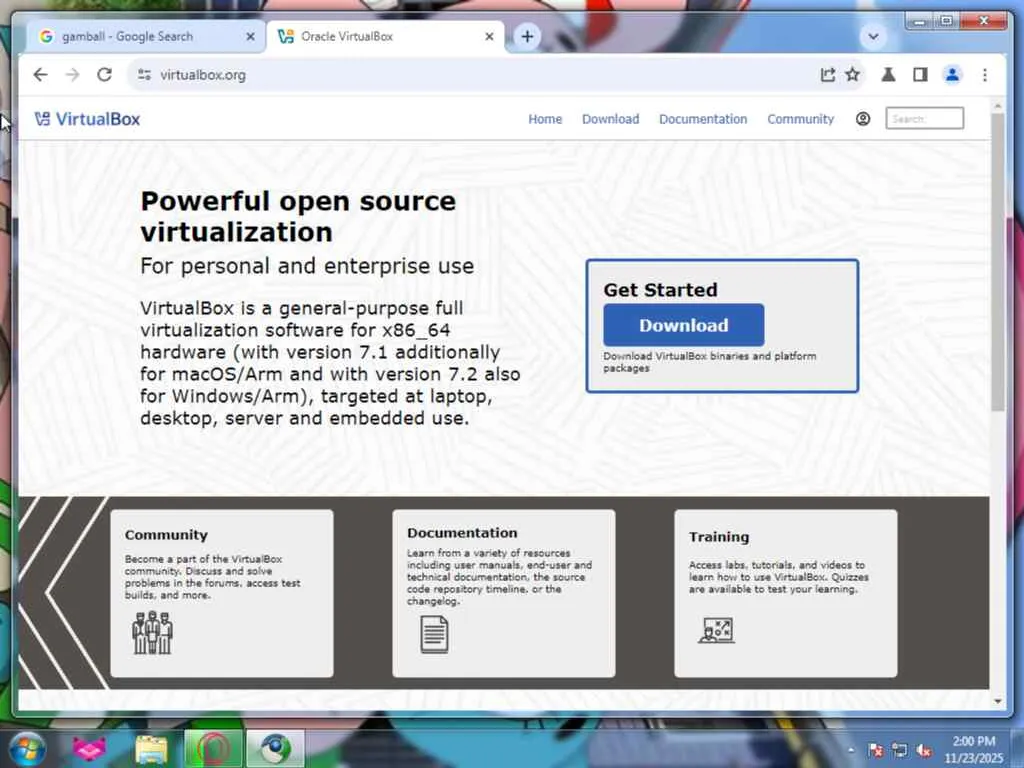Close the gamball Google Search tab
The height and width of the screenshot is (768, 1024).
250,37
